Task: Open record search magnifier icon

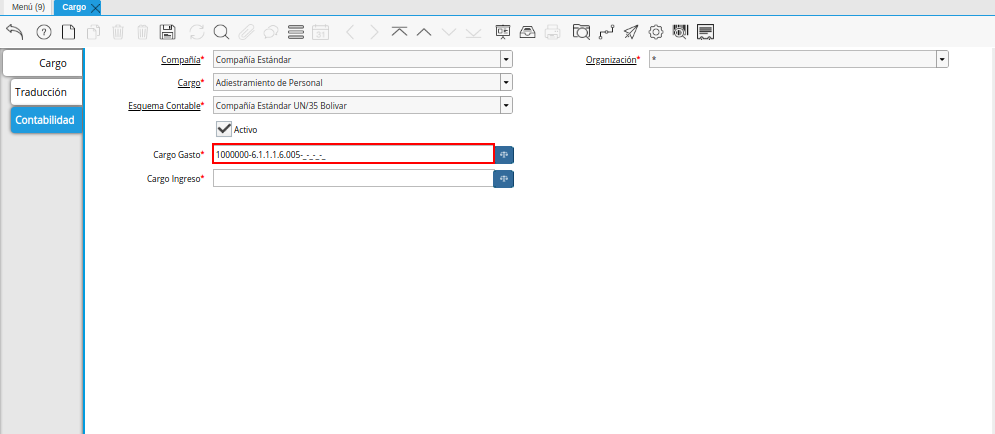Action: point(221,32)
